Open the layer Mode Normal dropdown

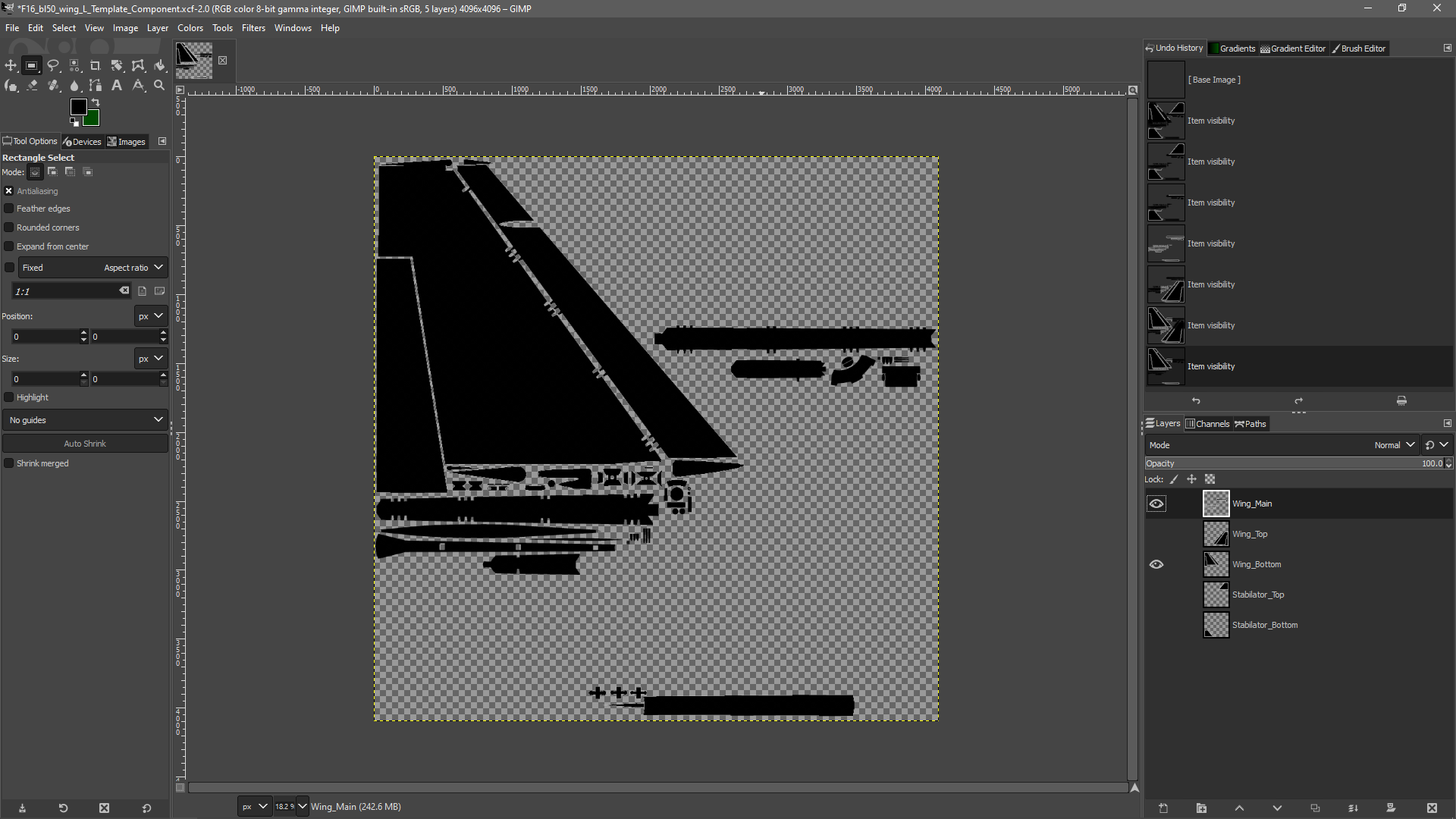tap(1394, 445)
